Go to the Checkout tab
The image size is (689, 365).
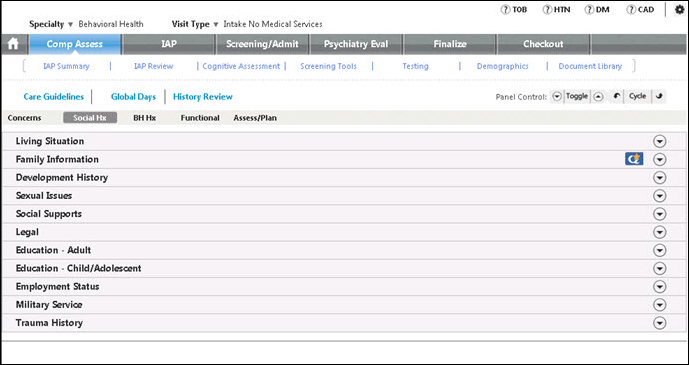coord(543,44)
